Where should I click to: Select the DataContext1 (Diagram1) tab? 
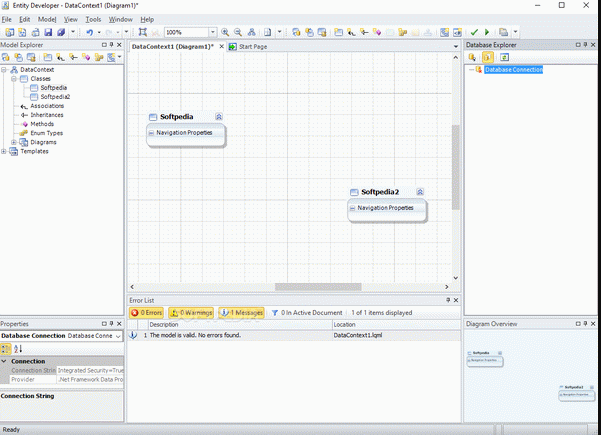172,47
